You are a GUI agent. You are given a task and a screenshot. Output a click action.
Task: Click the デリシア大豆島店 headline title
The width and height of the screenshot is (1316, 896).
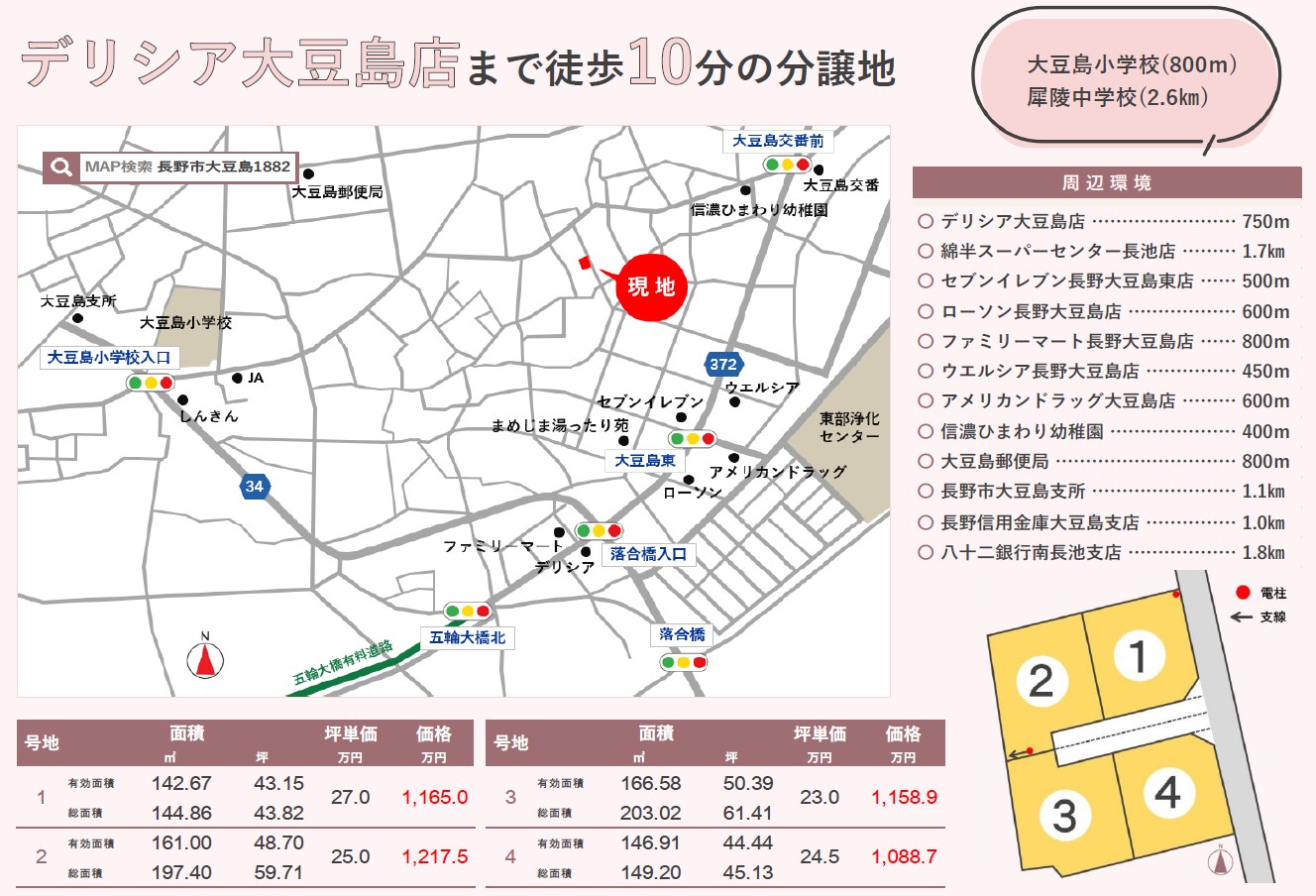click(x=240, y=64)
